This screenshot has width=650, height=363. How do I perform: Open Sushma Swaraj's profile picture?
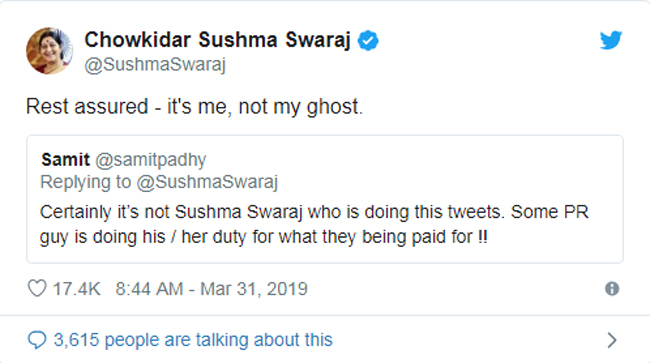(x=50, y=51)
